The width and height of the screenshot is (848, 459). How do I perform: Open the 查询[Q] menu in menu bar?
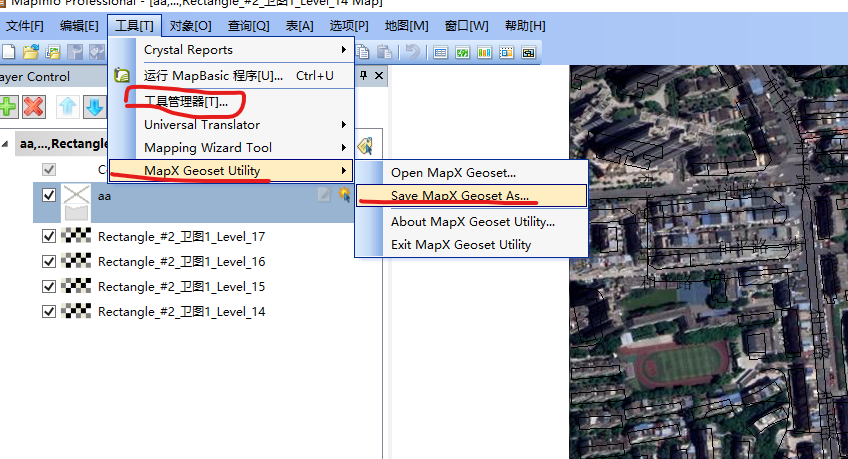(248, 24)
